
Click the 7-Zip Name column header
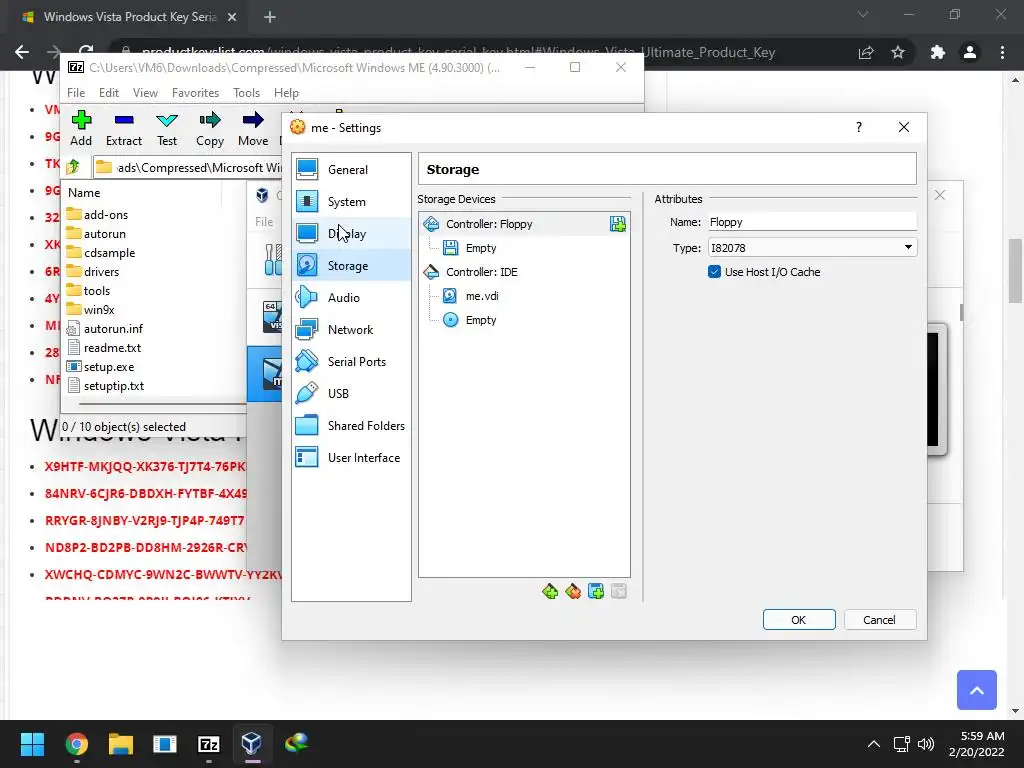click(141, 193)
